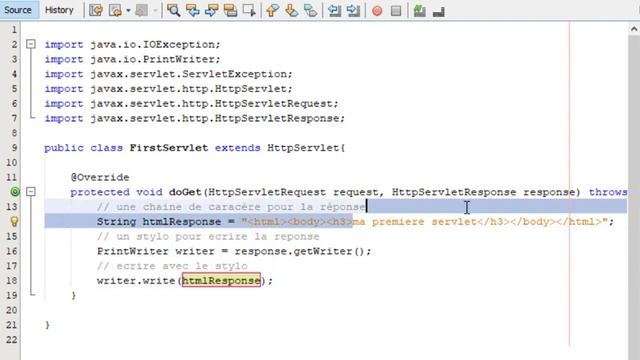This screenshot has height=360, width=640.
Task: Click 'protected void' keywords on line 12
Action: pos(116,192)
